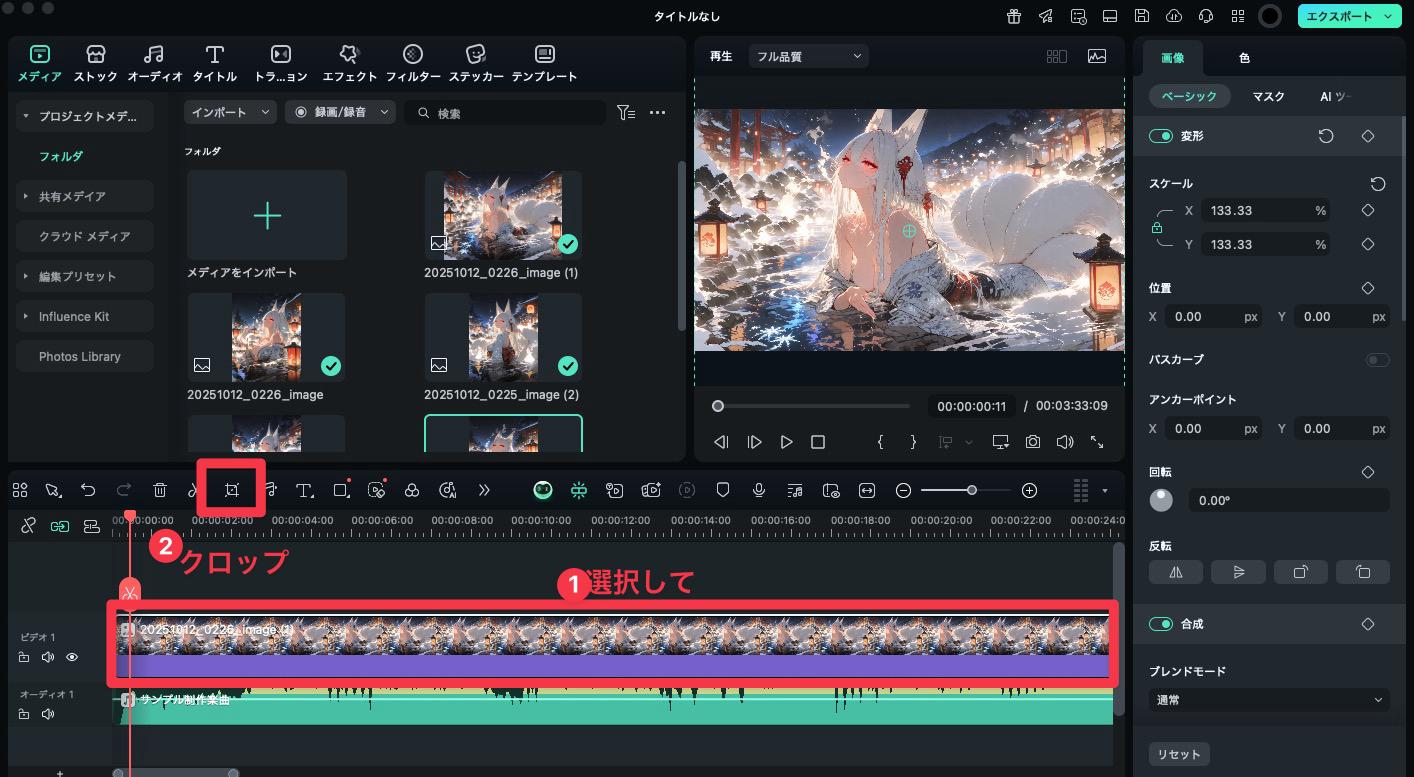Switch to the 色 (Color) tab
Screen dimensions: 1414x777
(x=1244, y=58)
